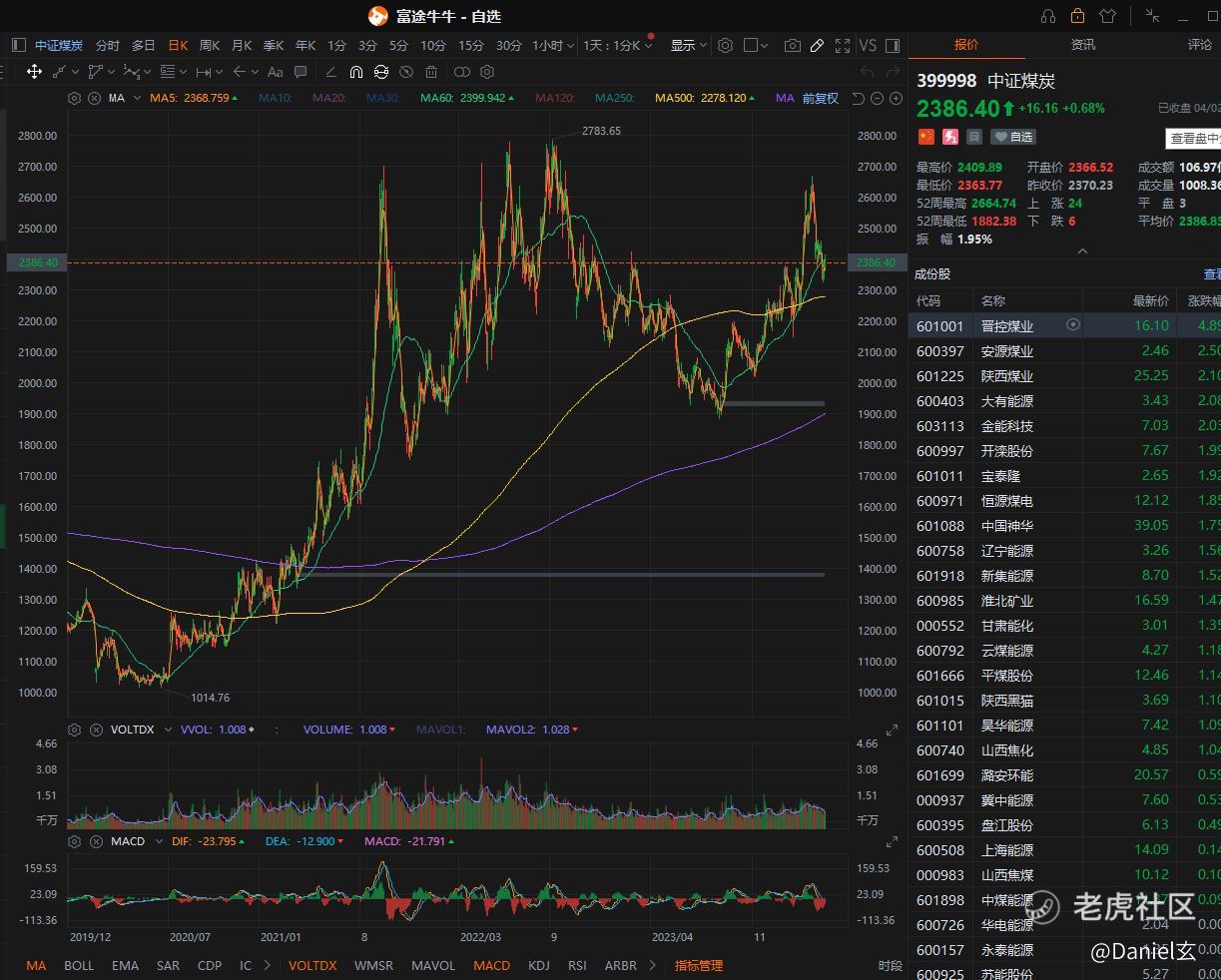The height and width of the screenshot is (980, 1221).
Task: Delete drawings with the trash icon
Action: [431, 72]
